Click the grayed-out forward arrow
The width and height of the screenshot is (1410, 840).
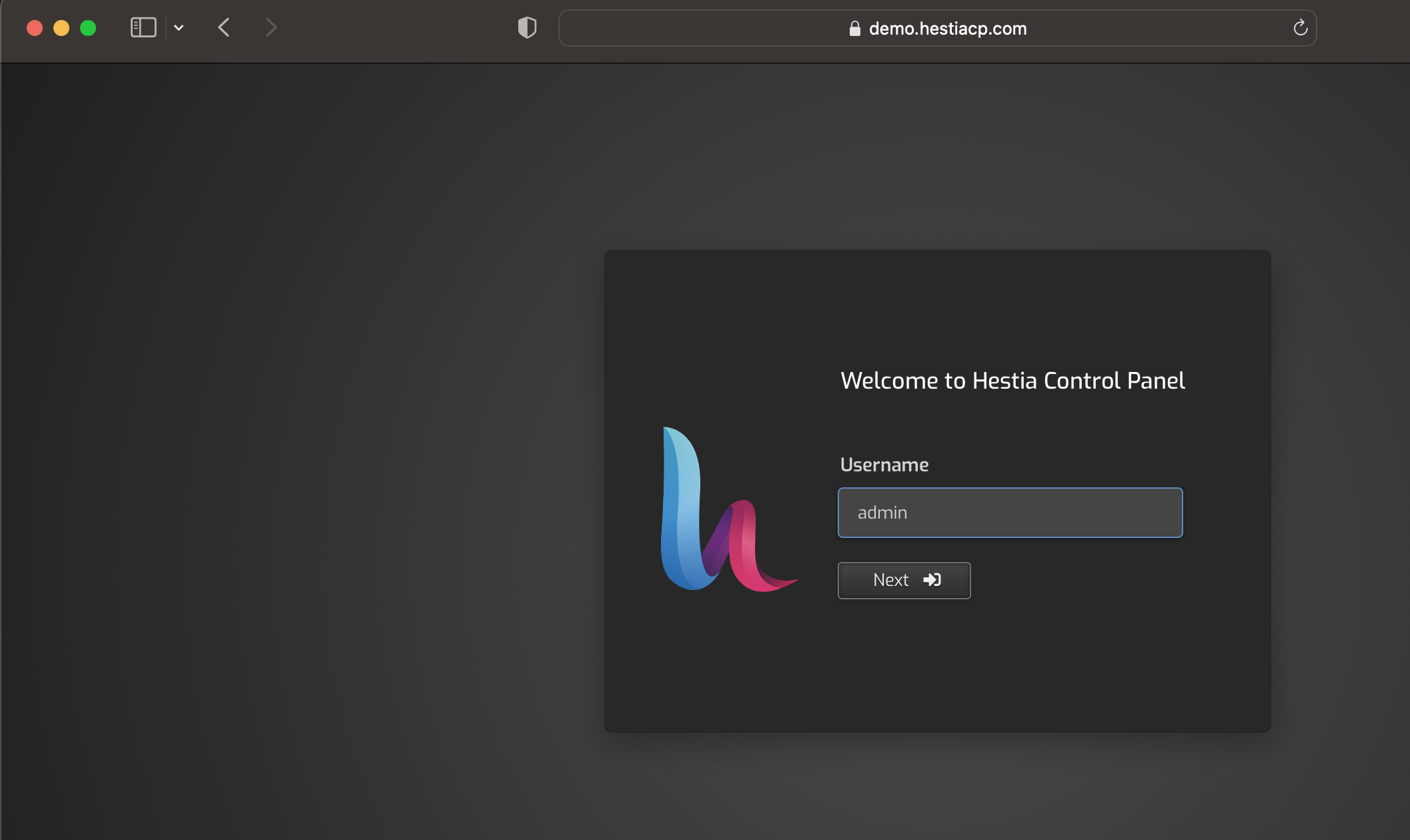pyautogui.click(x=271, y=27)
